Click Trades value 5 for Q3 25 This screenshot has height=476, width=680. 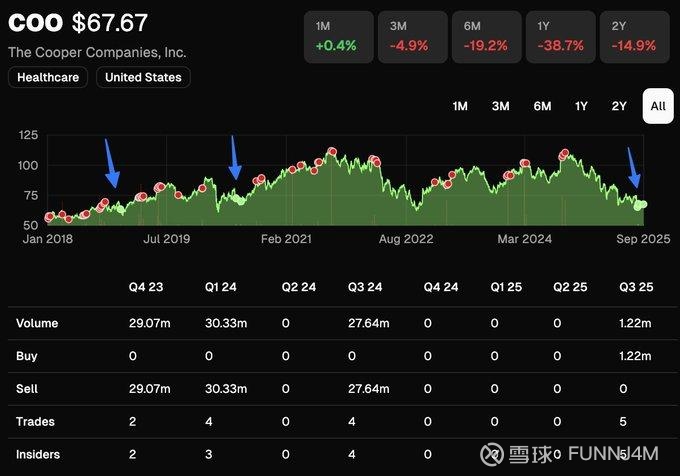click(x=623, y=422)
